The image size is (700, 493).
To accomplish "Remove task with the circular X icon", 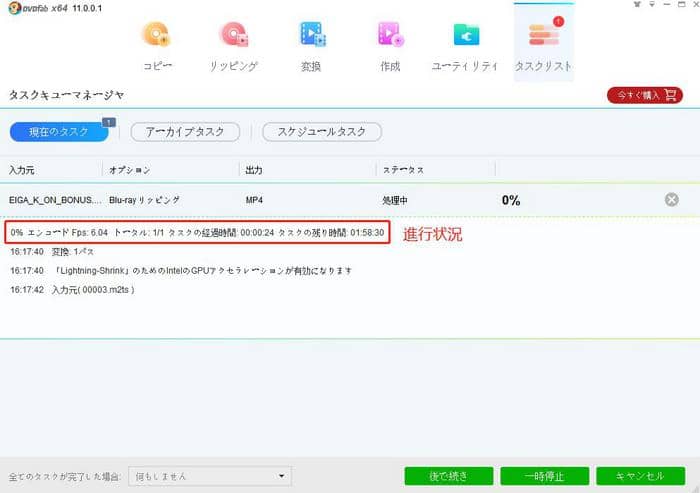I will 672,200.
